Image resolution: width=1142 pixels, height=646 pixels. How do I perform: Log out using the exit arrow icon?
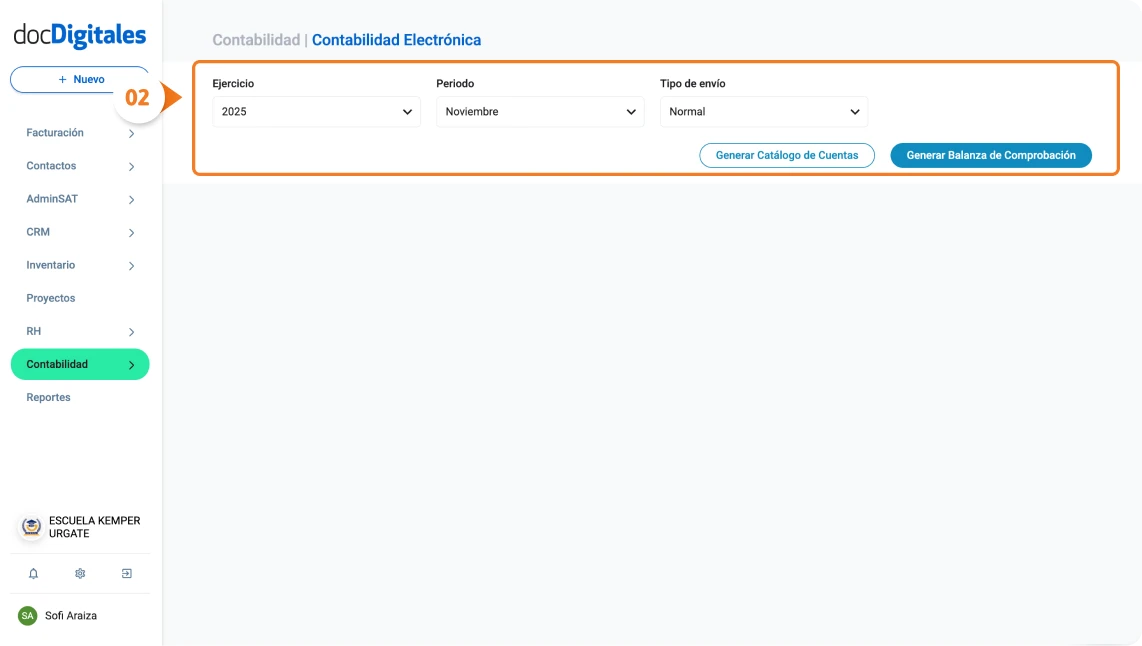click(127, 573)
